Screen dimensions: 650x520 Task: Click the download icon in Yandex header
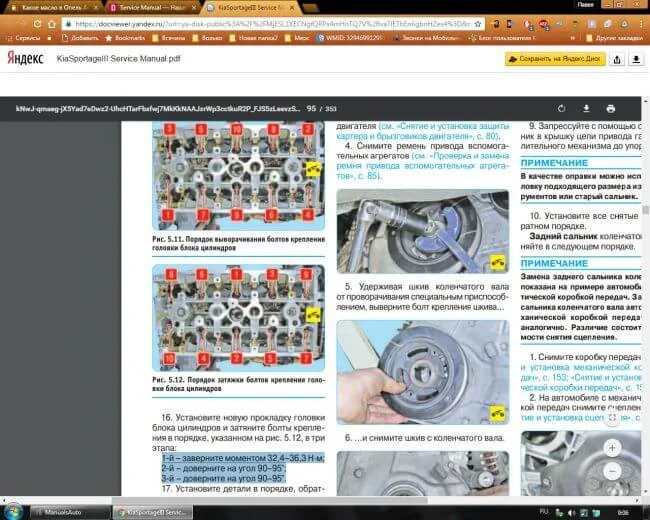click(x=613, y=60)
